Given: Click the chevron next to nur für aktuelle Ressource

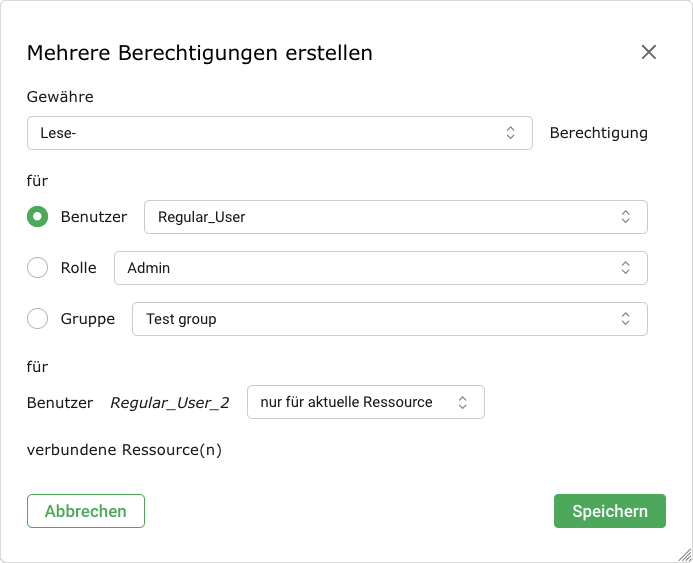Looking at the screenshot, I should coord(462,402).
